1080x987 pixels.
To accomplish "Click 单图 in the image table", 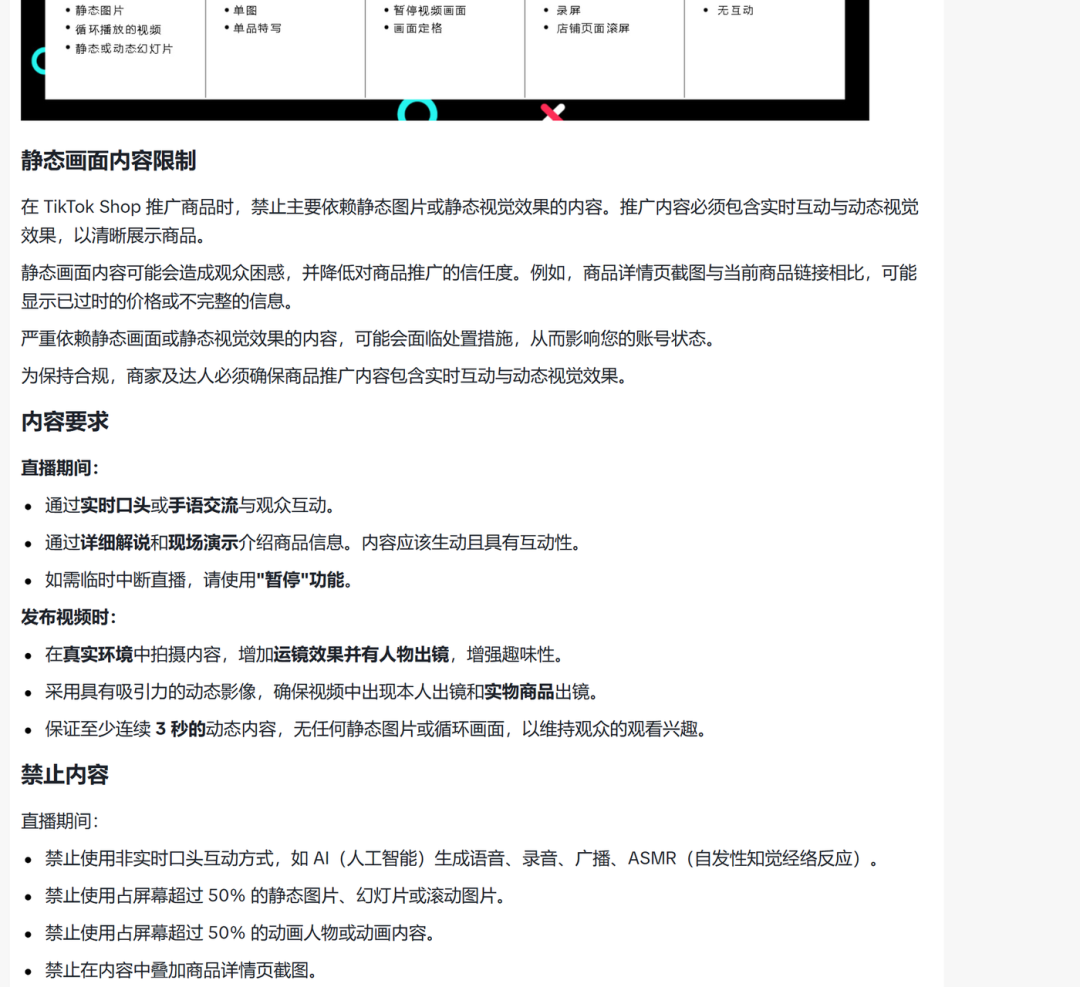I will click(x=245, y=10).
